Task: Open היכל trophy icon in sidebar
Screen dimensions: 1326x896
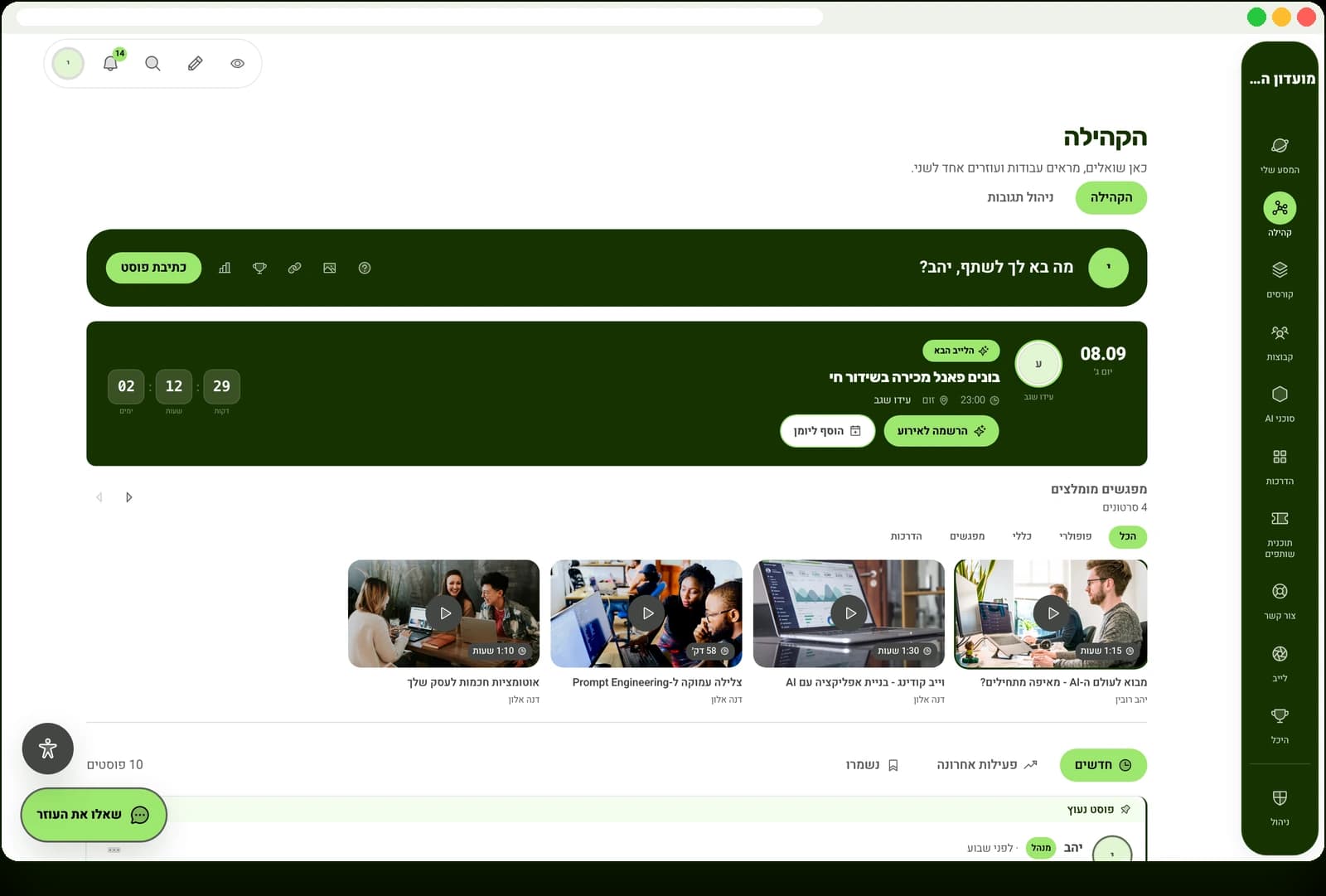Action: point(1280,715)
